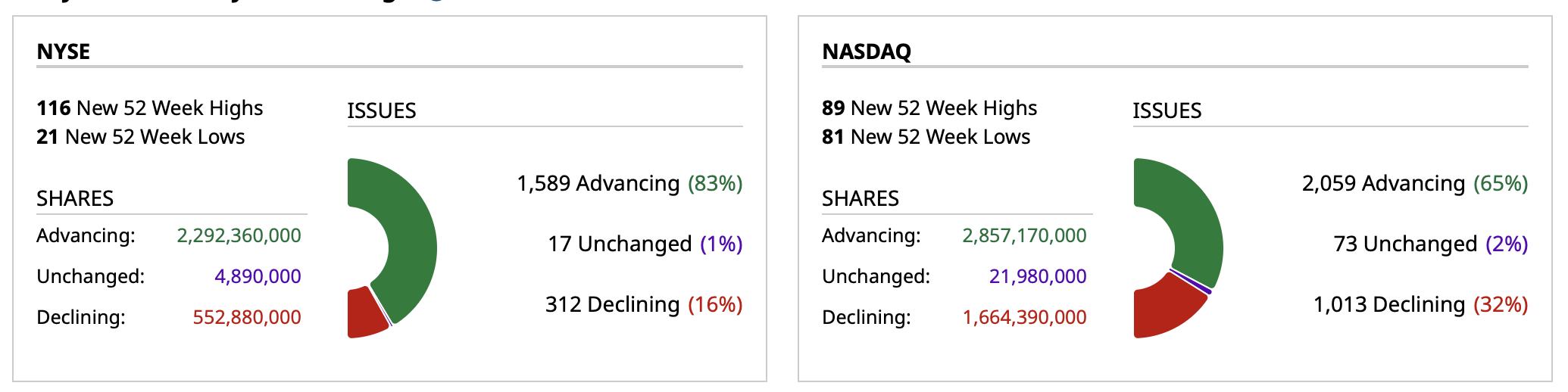Viewport: 1568px width, 392px height.
Task: Click the NASDAQ 1,013 Declining (32%) label
Action: (1420, 305)
